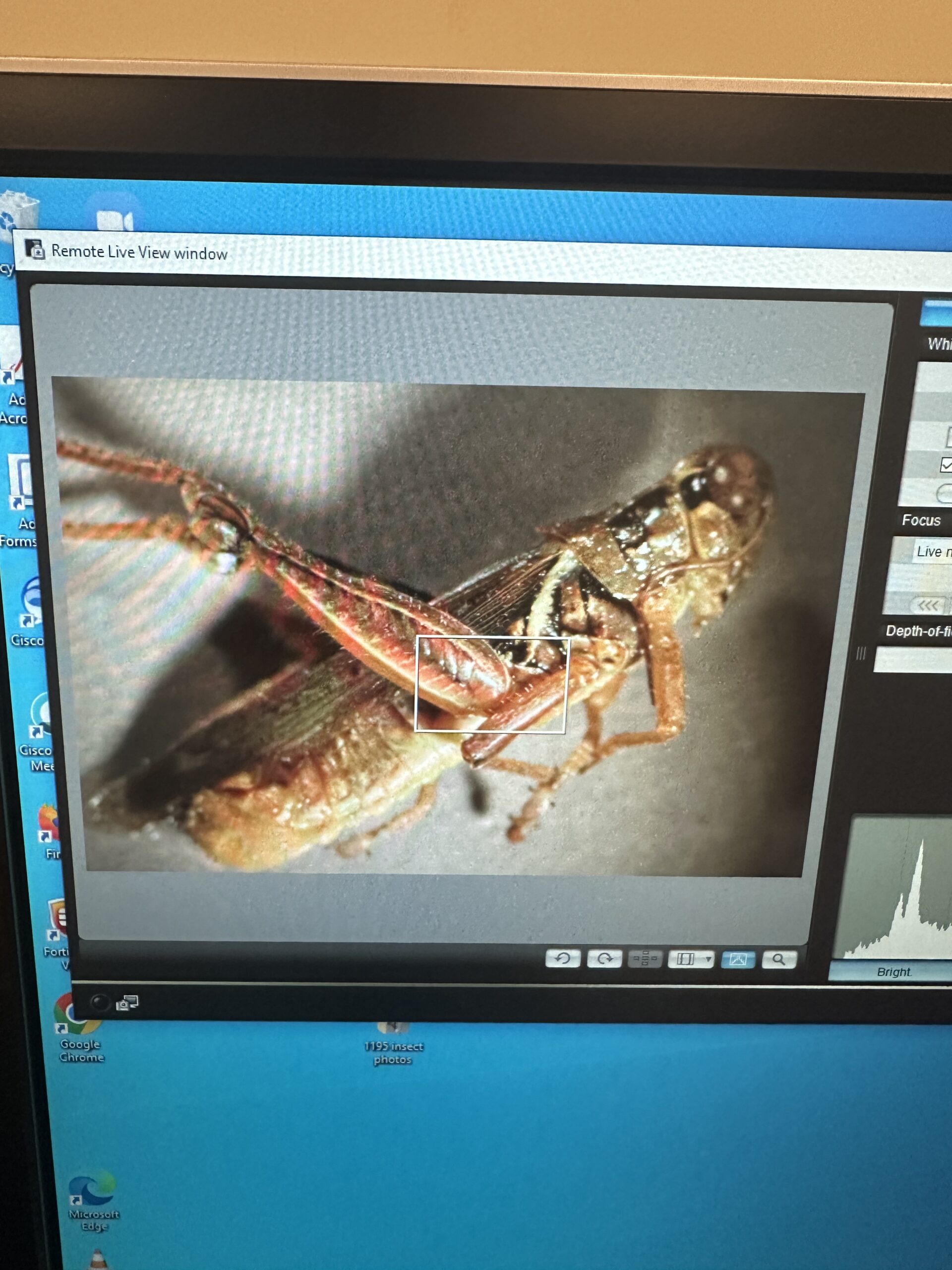
Task: Click the white focus frame on the grasshopper
Action: coord(492,685)
